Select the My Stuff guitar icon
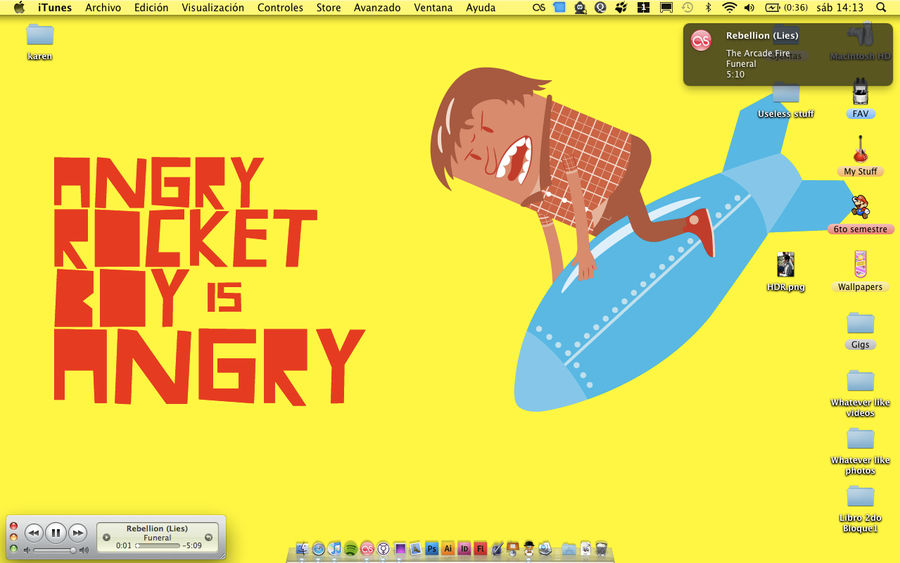The height and width of the screenshot is (563, 900). (x=860, y=156)
